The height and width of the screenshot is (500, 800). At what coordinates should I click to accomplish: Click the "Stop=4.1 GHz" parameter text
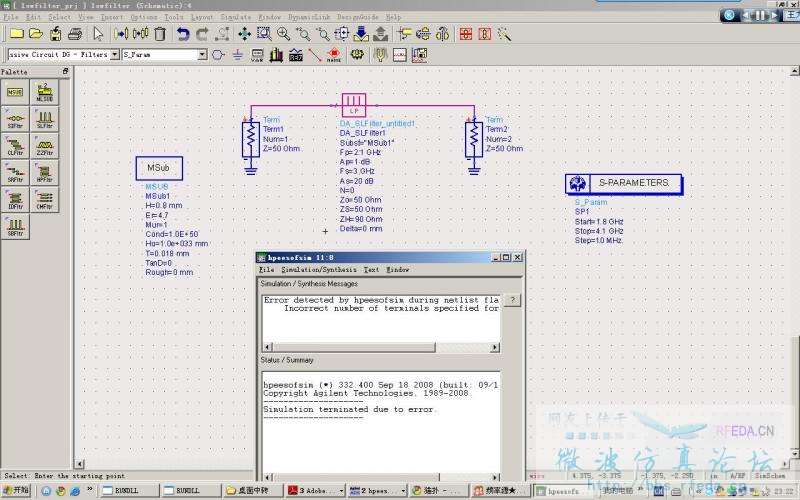(x=599, y=231)
